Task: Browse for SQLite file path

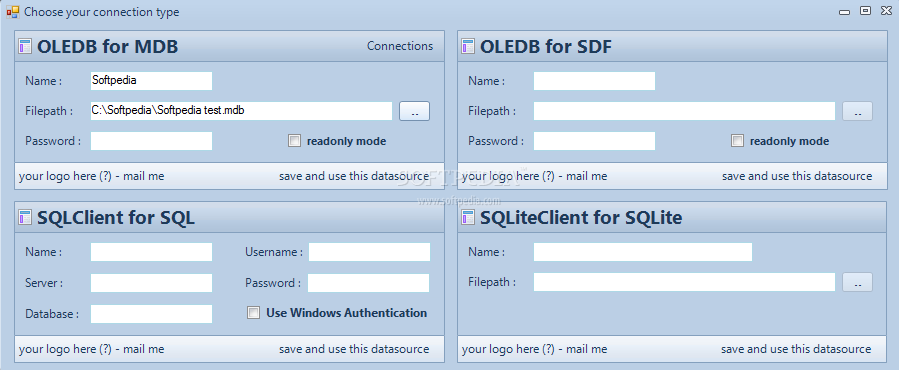Action: [857, 282]
